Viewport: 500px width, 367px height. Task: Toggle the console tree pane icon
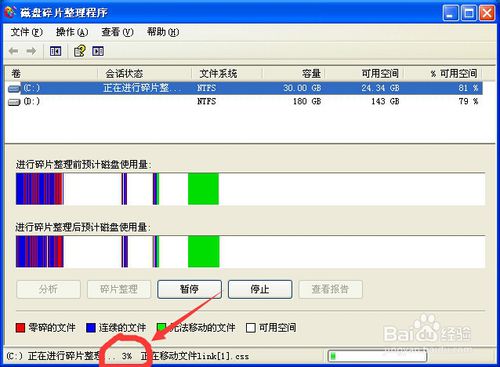click(x=55, y=51)
